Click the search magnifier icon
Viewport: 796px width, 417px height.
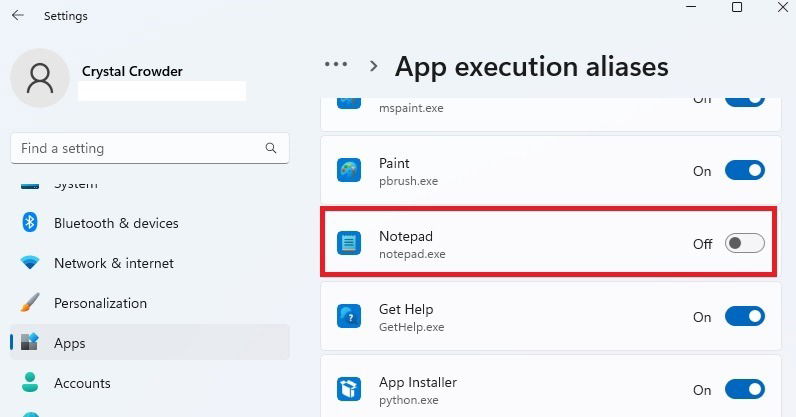coord(271,148)
